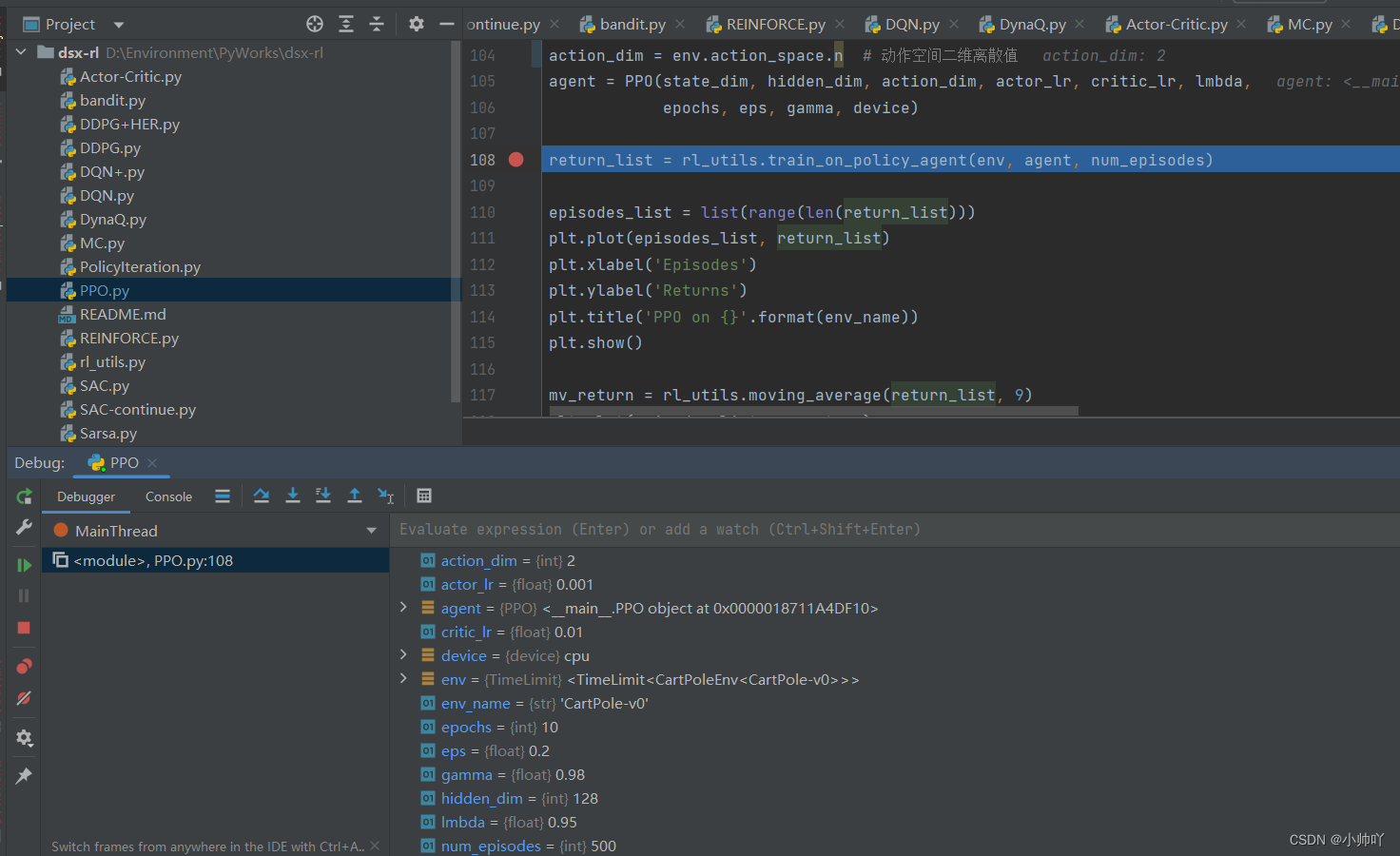
Task: Open the Console tab
Action: tap(168, 496)
